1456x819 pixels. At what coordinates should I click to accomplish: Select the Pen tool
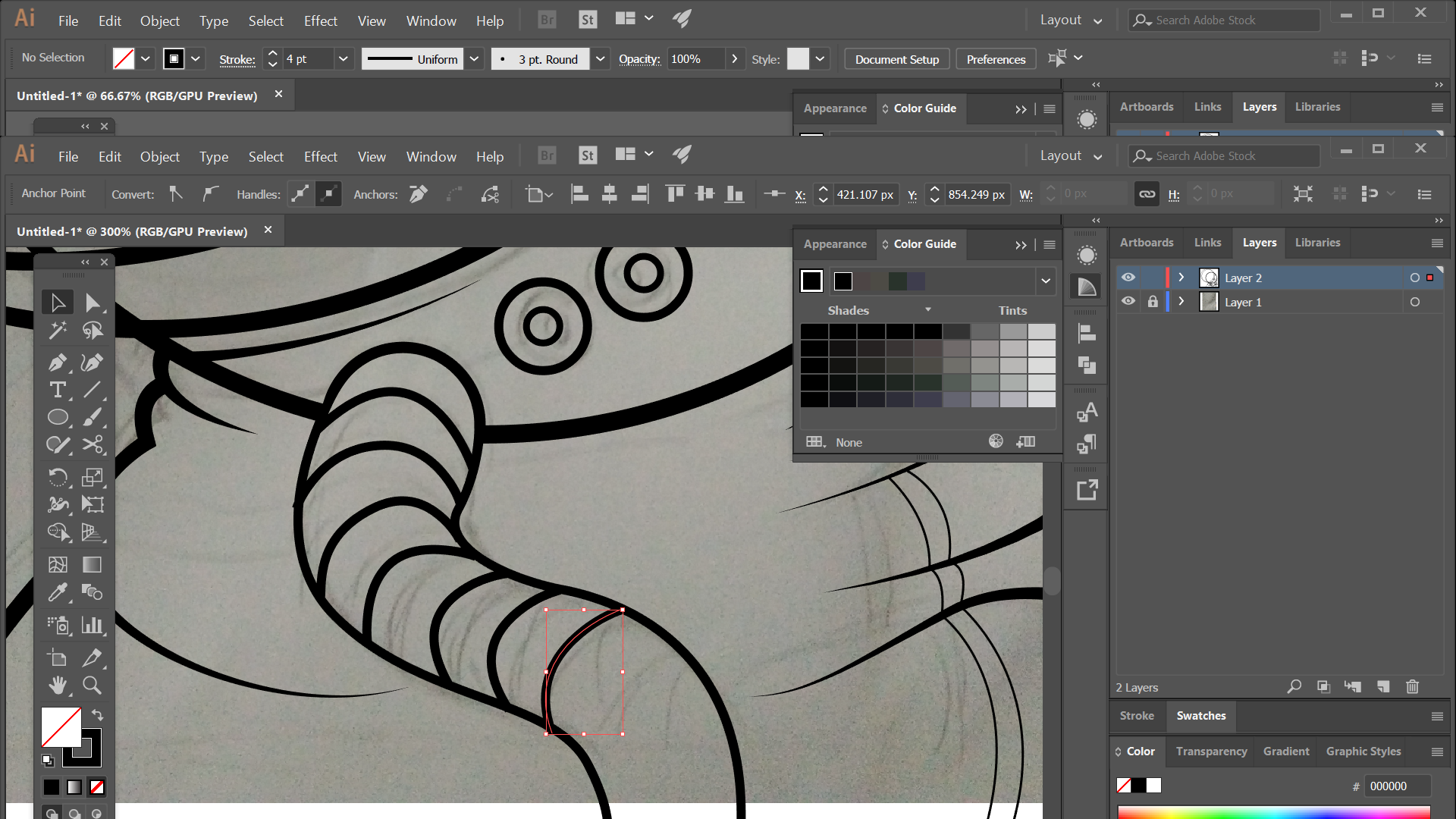tap(58, 362)
